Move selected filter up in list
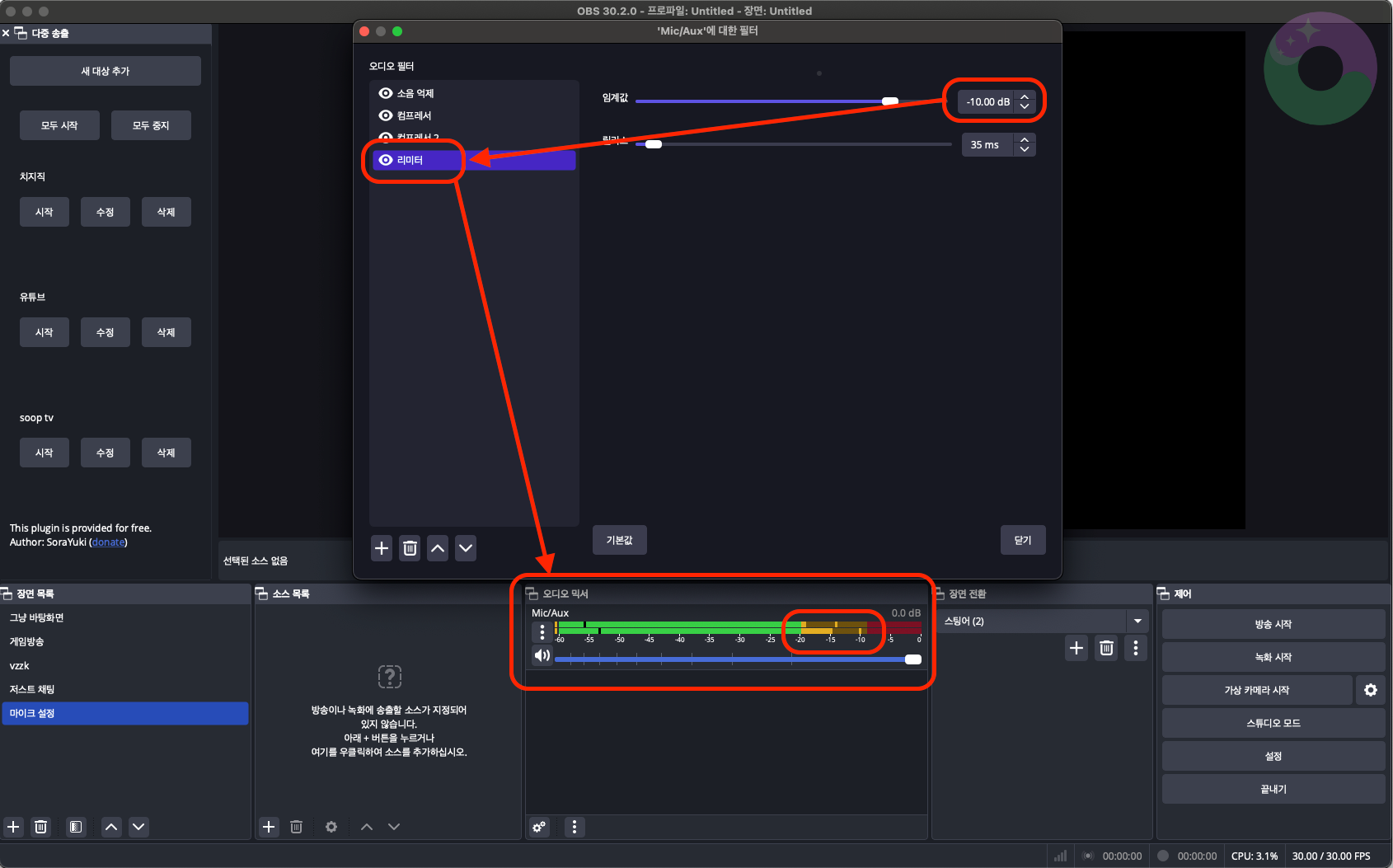 438,548
